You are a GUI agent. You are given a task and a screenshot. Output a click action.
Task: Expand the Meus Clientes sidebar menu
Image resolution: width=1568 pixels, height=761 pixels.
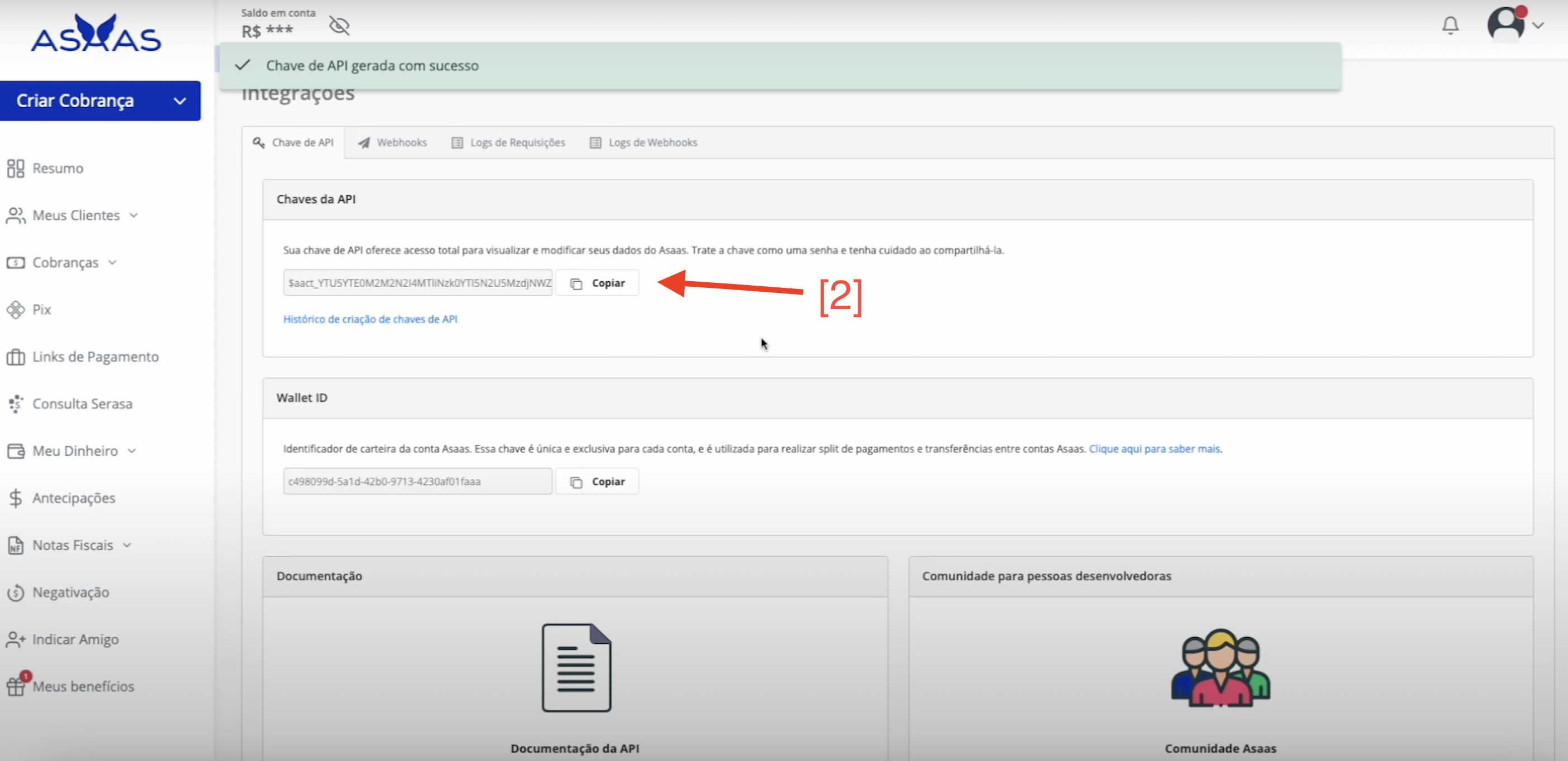(x=76, y=215)
